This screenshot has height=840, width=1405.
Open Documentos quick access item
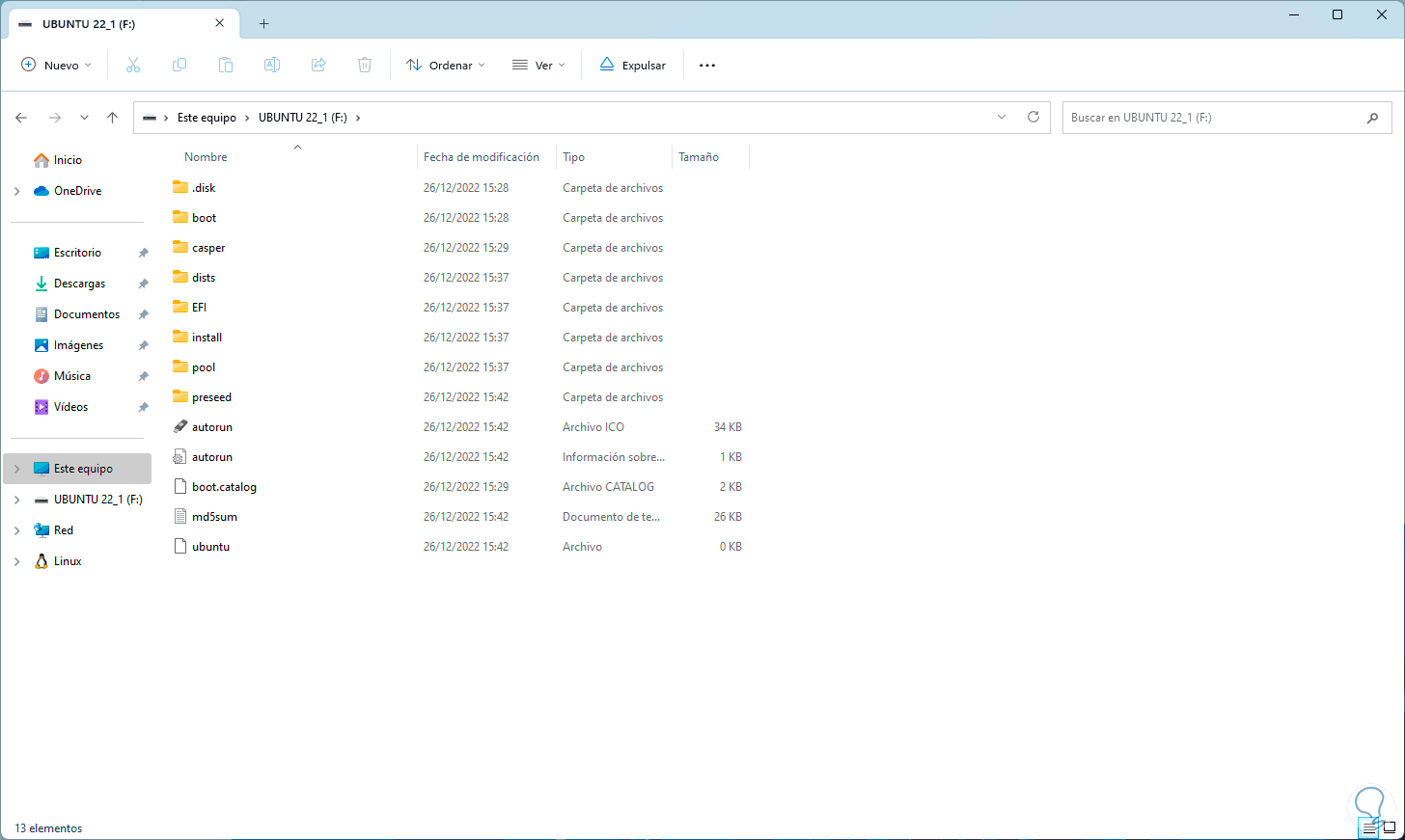(87, 314)
